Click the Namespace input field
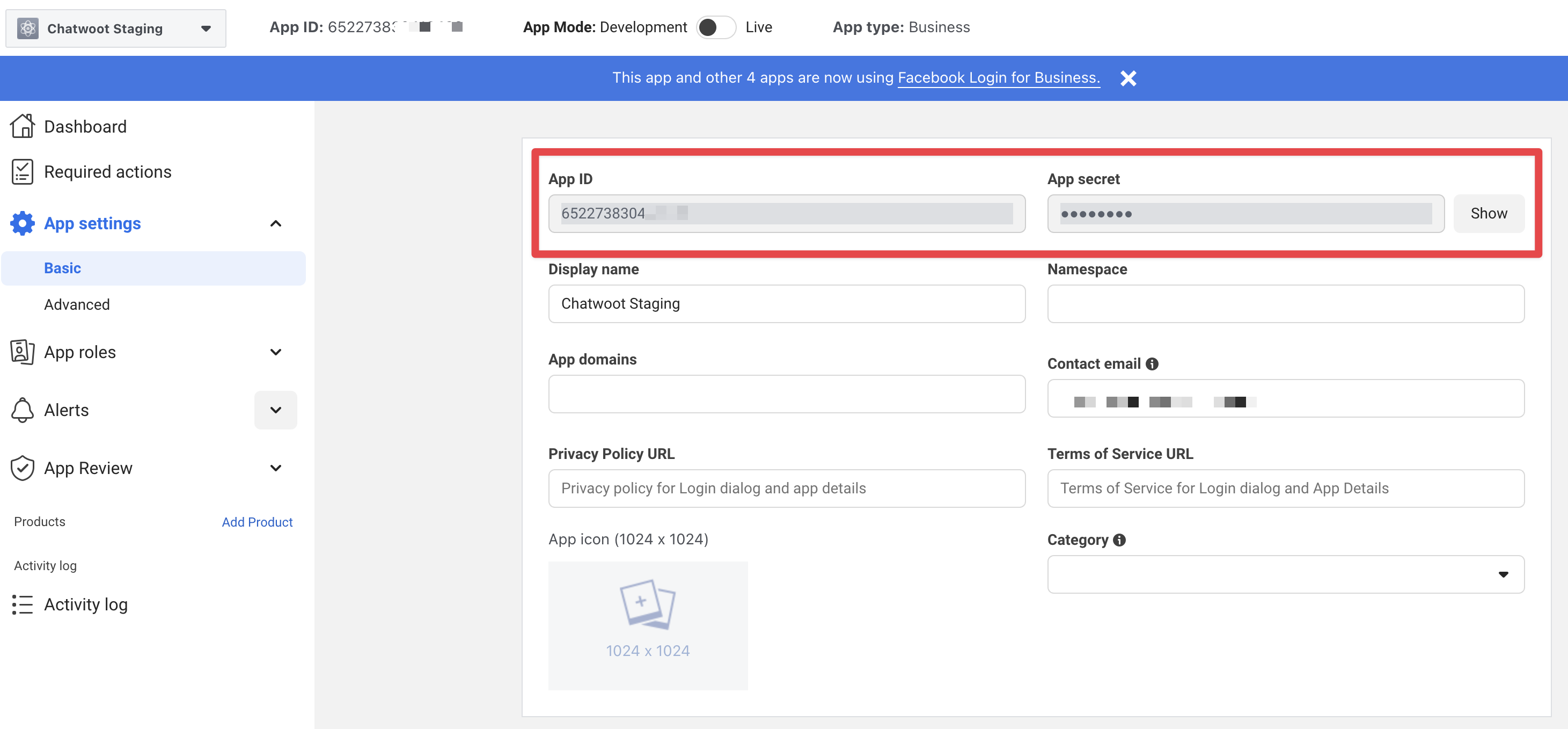 coord(1286,303)
